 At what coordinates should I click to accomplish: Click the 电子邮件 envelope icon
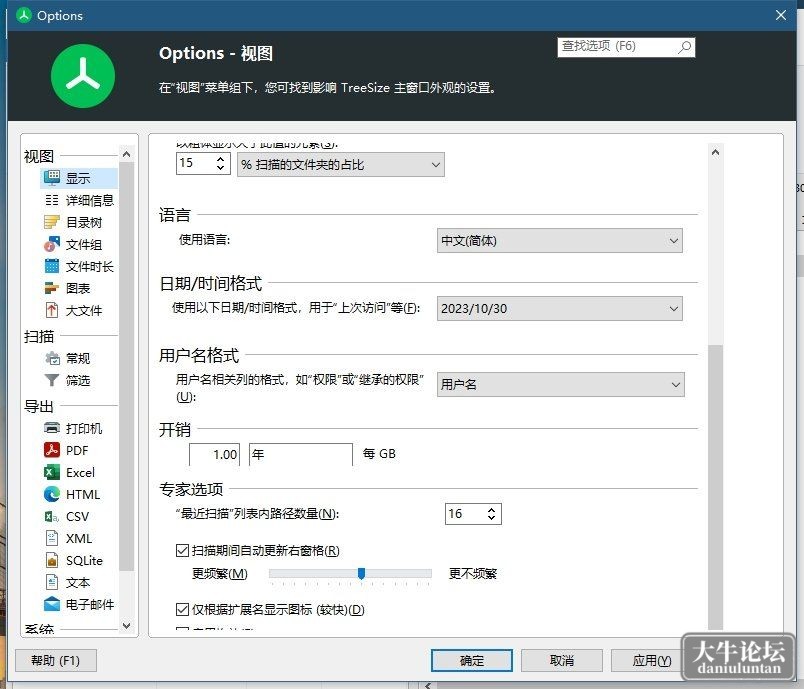pyautogui.click(x=52, y=604)
